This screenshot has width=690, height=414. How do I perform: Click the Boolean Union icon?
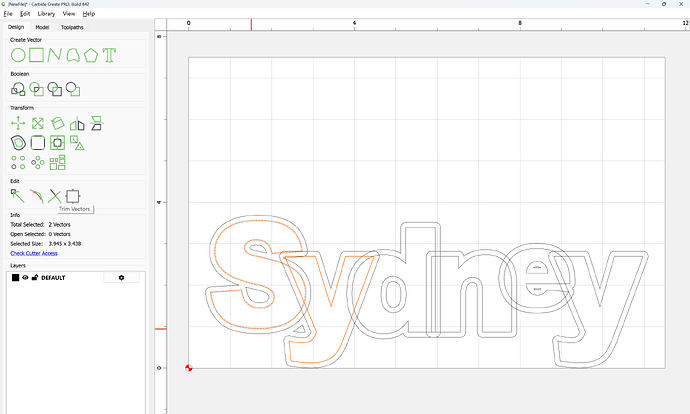pos(18,89)
